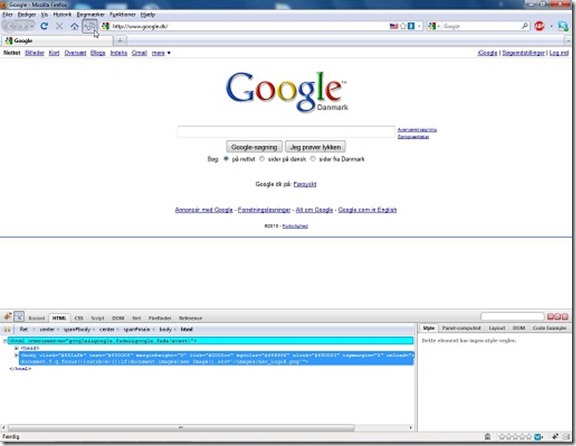Click the Firebug search box

pos(512,316)
